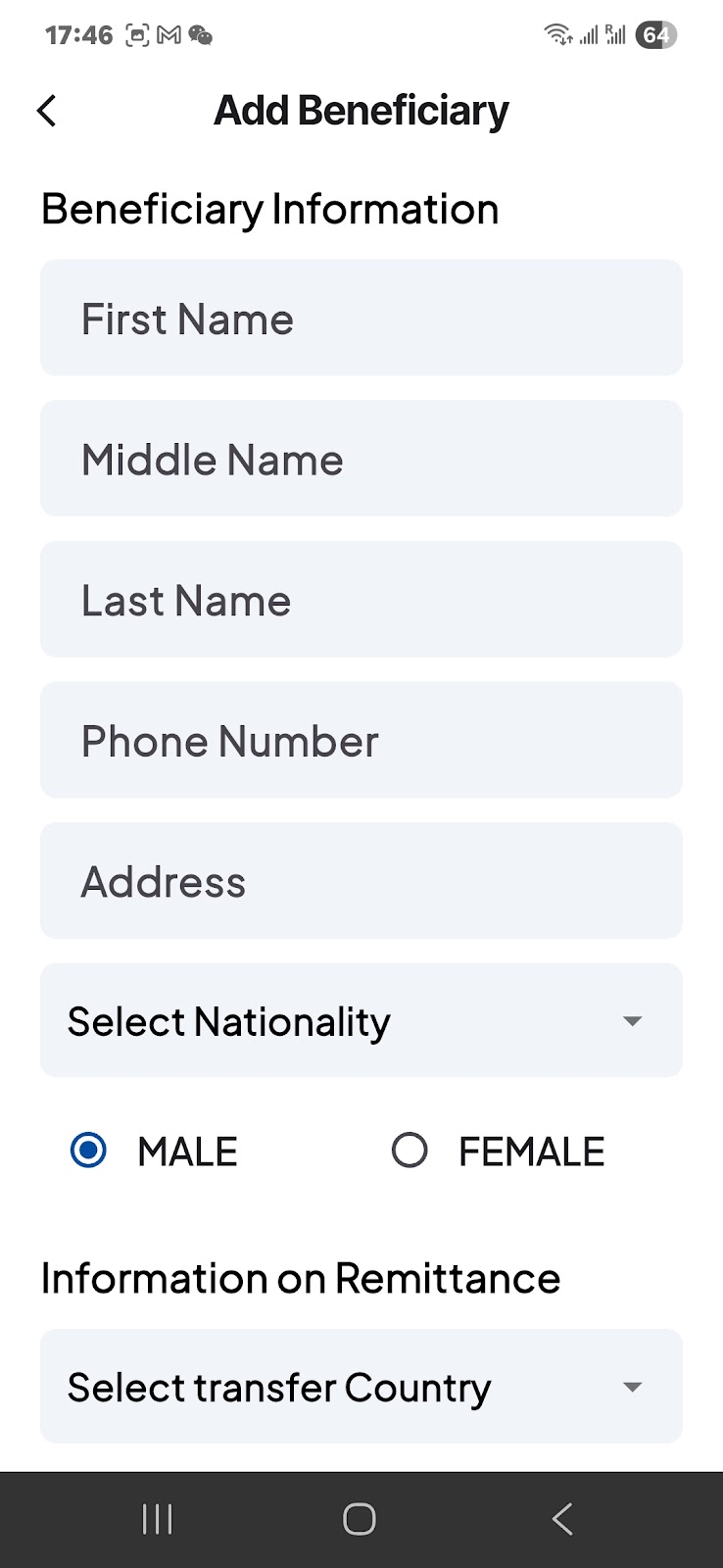The width and height of the screenshot is (723, 1568).
Task: Tap the FEMALE gender label
Action: click(x=531, y=1151)
